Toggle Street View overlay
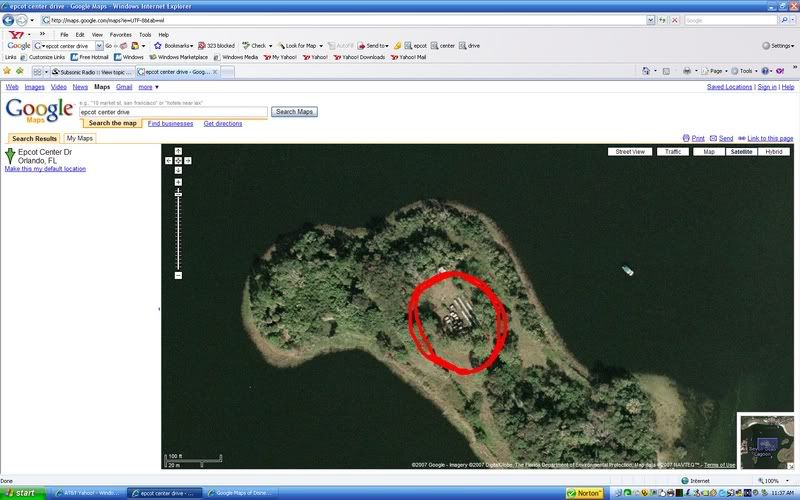The height and width of the screenshot is (500, 800). pyautogui.click(x=630, y=152)
